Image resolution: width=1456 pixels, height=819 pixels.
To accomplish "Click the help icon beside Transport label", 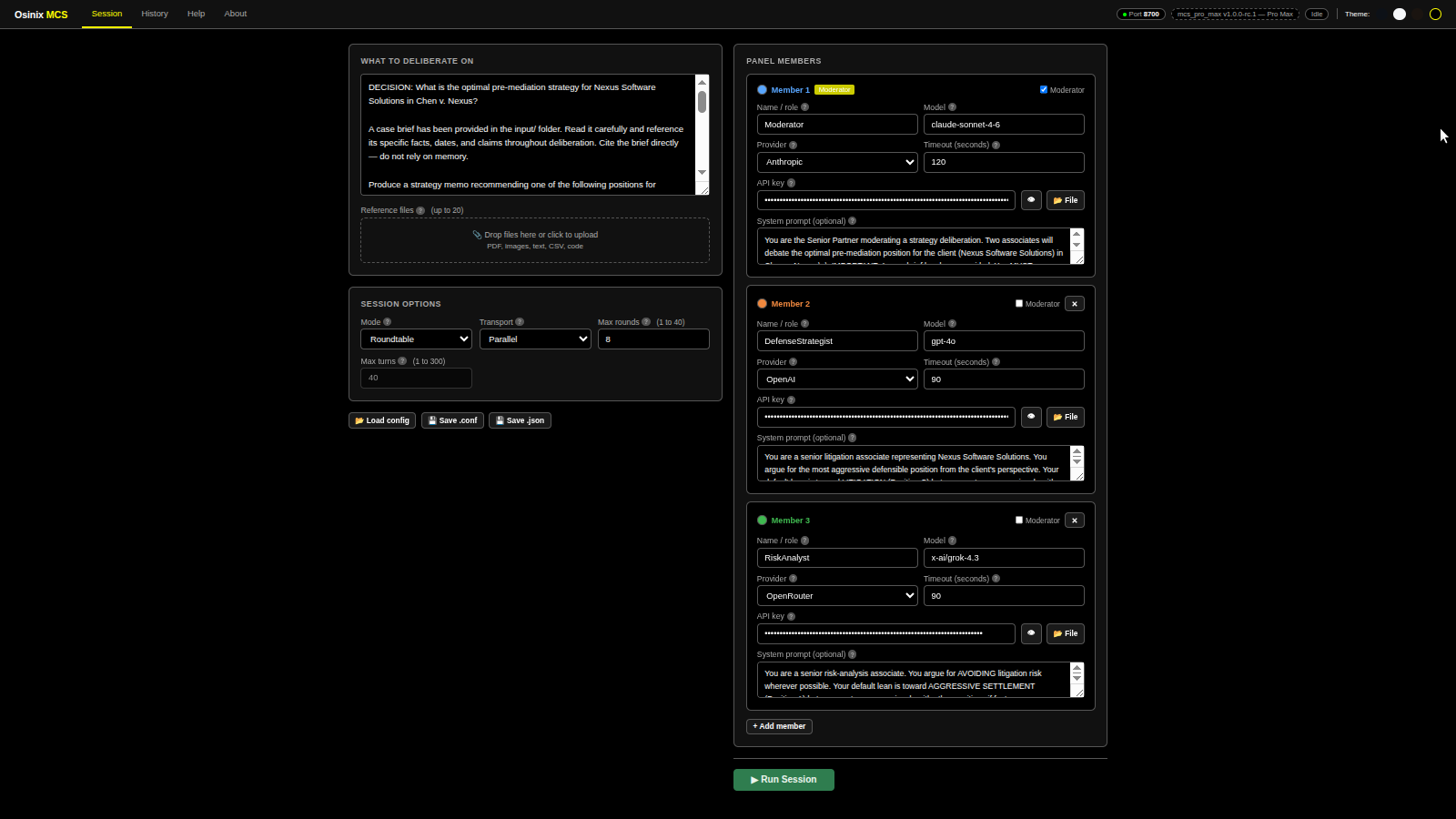I will click(520, 322).
